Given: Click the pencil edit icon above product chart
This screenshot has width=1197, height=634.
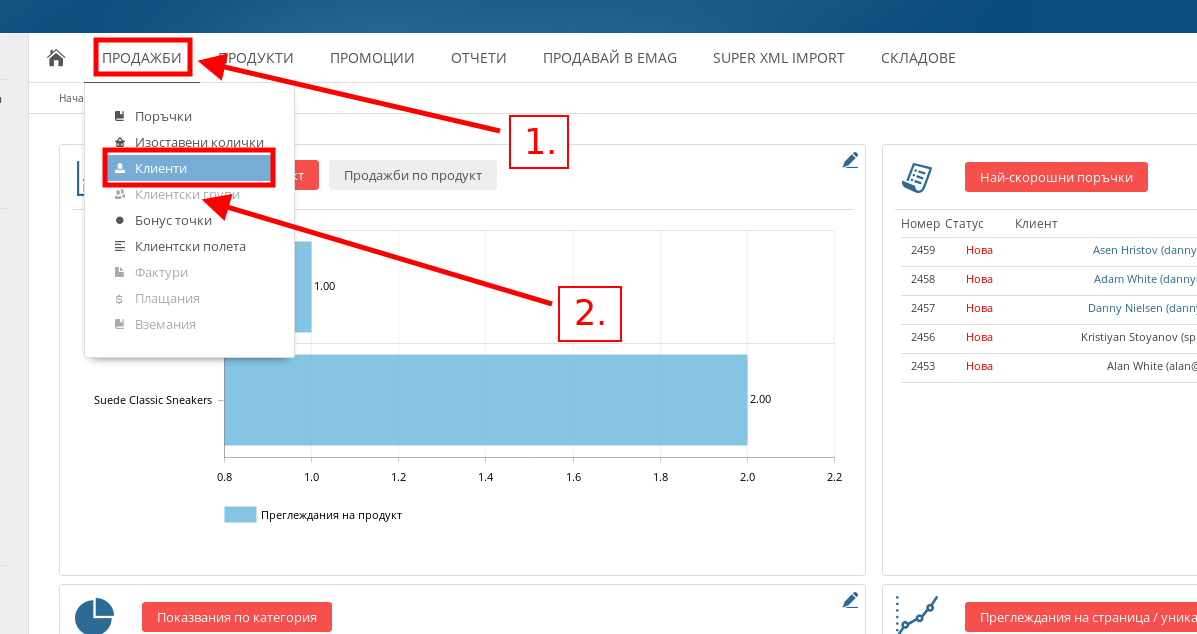Looking at the screenshot, I should click(850, 160).
